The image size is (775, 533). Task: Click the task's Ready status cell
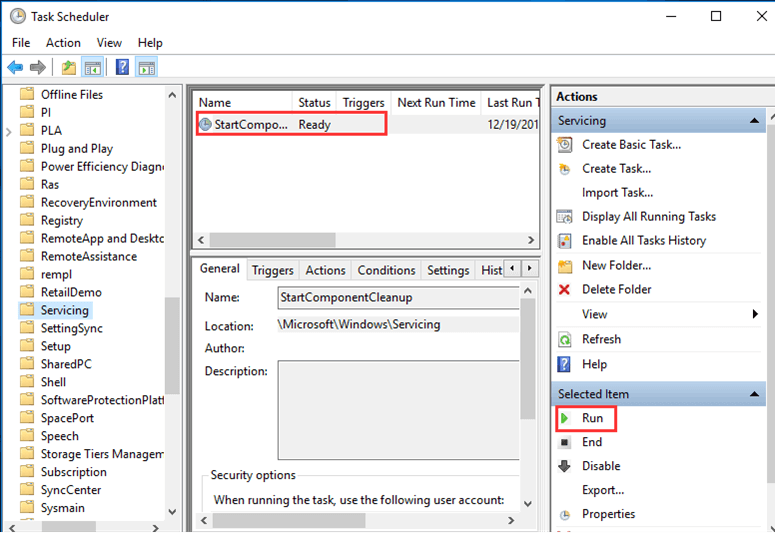click(x=314, y=125)
